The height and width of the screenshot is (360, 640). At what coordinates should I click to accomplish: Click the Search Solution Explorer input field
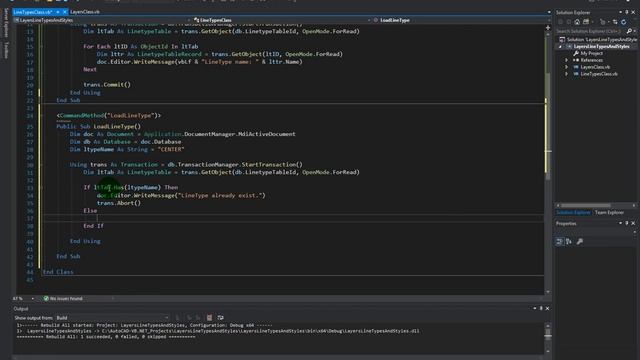(x=590, y=31)
